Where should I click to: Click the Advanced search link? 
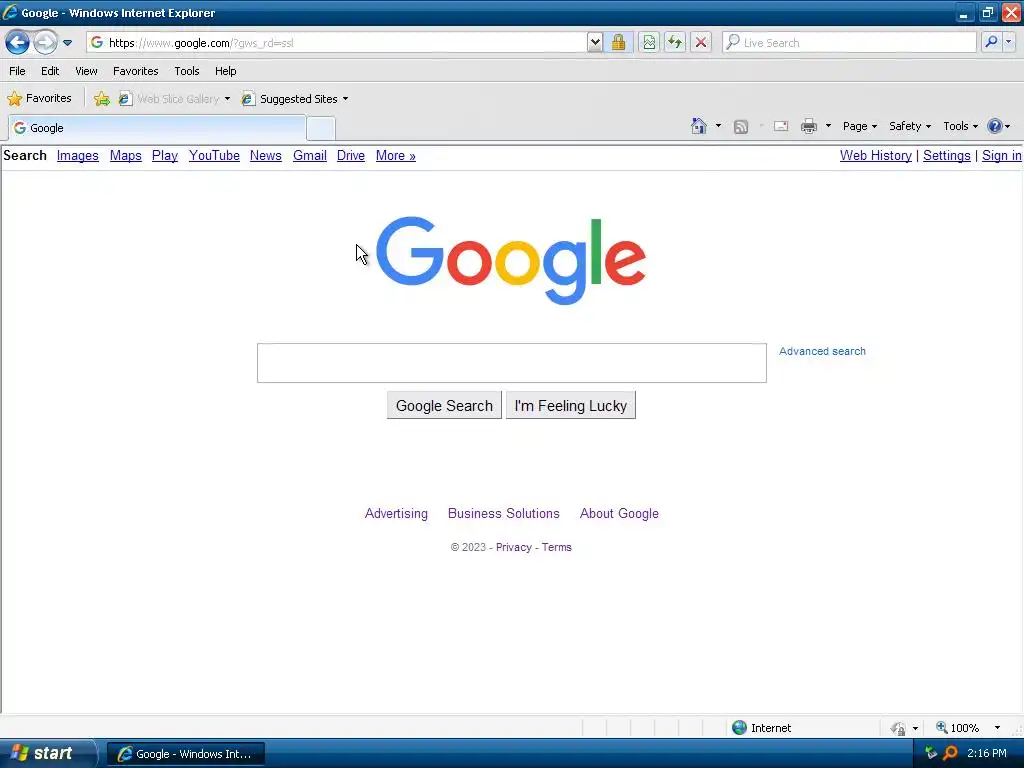822,351
